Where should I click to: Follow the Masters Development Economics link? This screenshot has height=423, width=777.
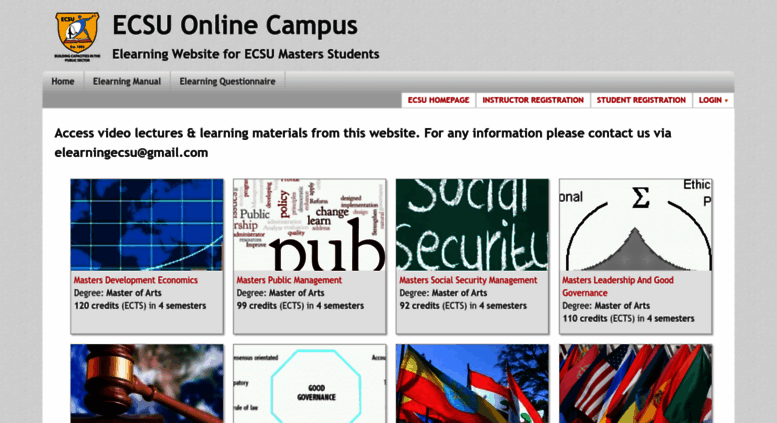point(136,280)
